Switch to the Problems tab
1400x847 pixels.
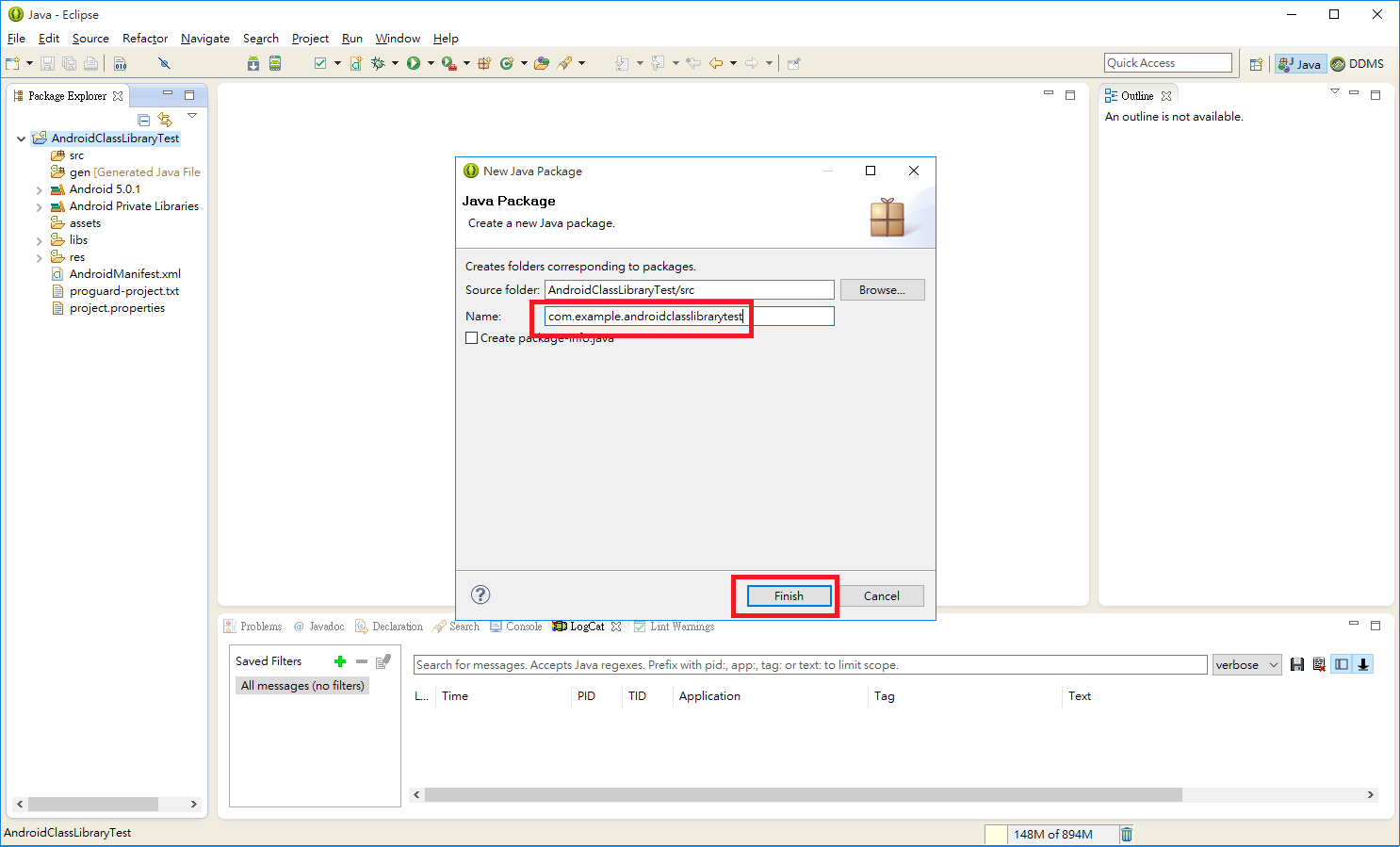coord(252,627)
